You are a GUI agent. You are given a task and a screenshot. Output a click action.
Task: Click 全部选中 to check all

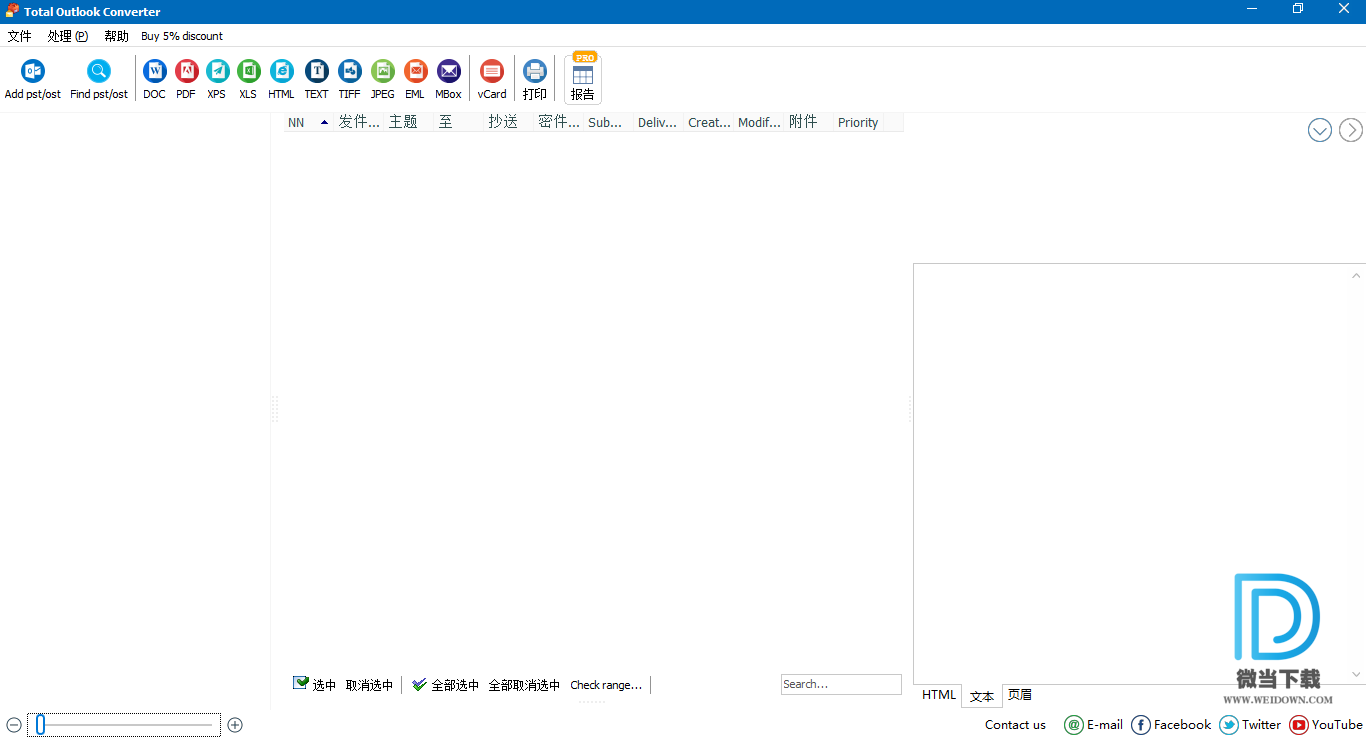point(445,685)
